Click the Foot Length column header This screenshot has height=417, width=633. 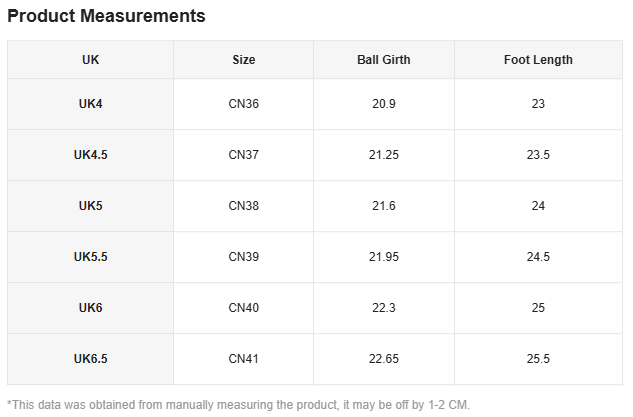coord(538,60)
